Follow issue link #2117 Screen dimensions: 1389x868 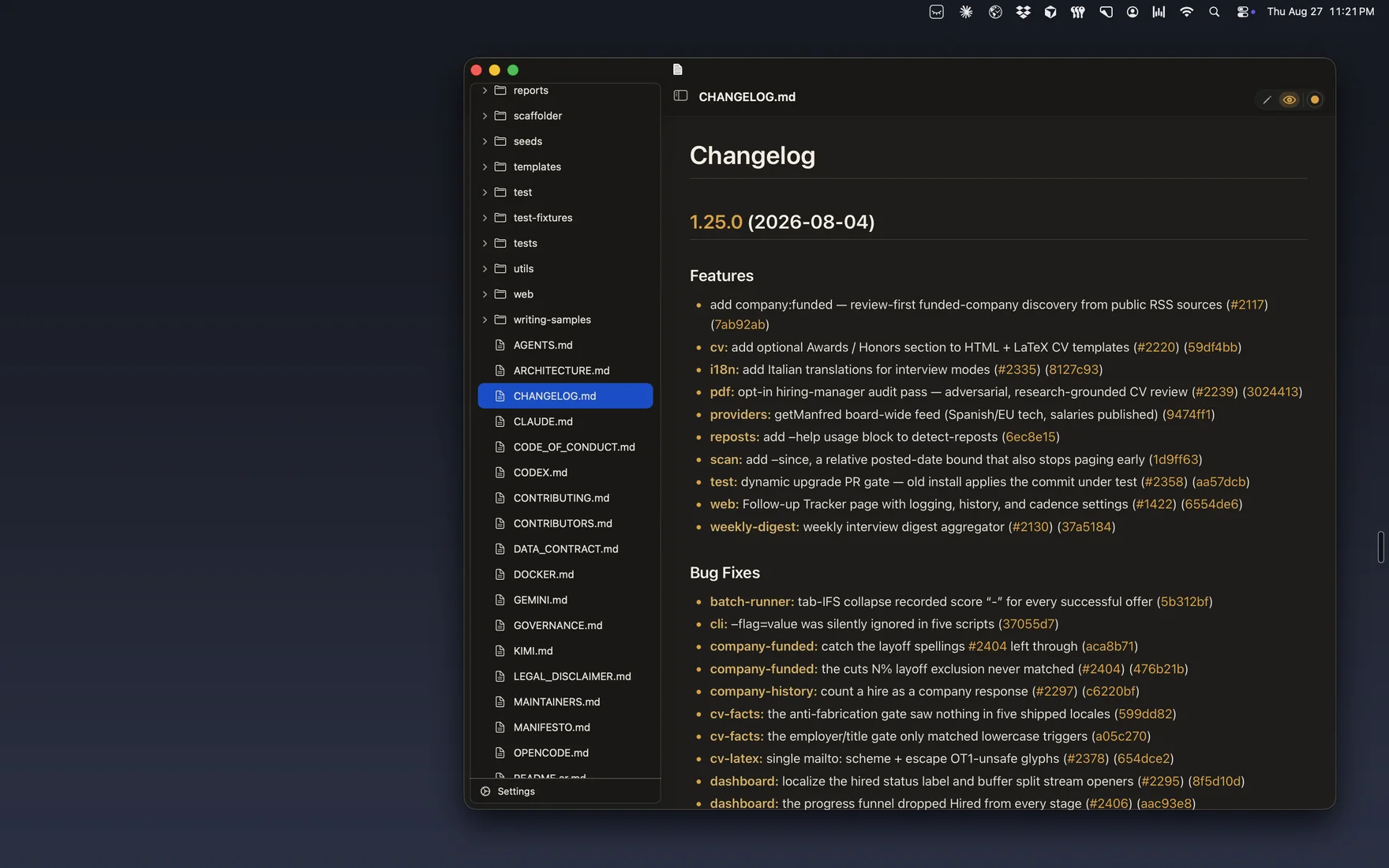(1247, 305)
